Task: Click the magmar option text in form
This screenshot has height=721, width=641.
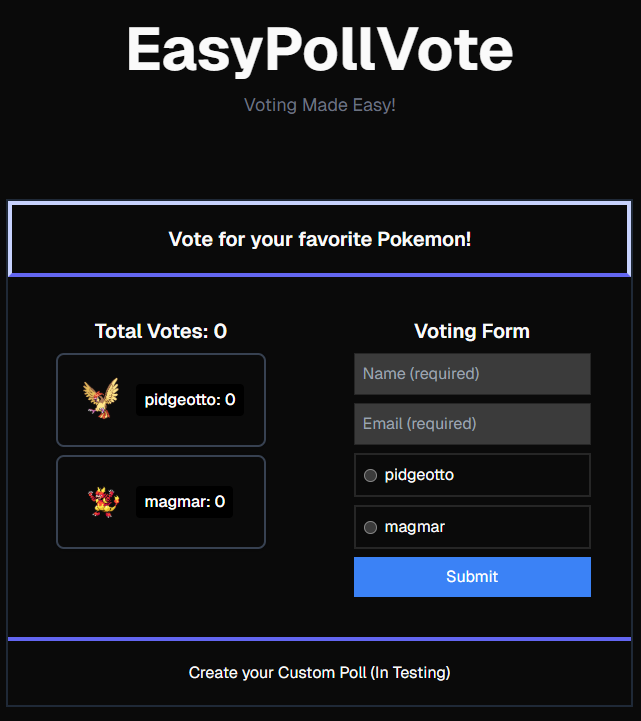Action: tap(415, 527)
